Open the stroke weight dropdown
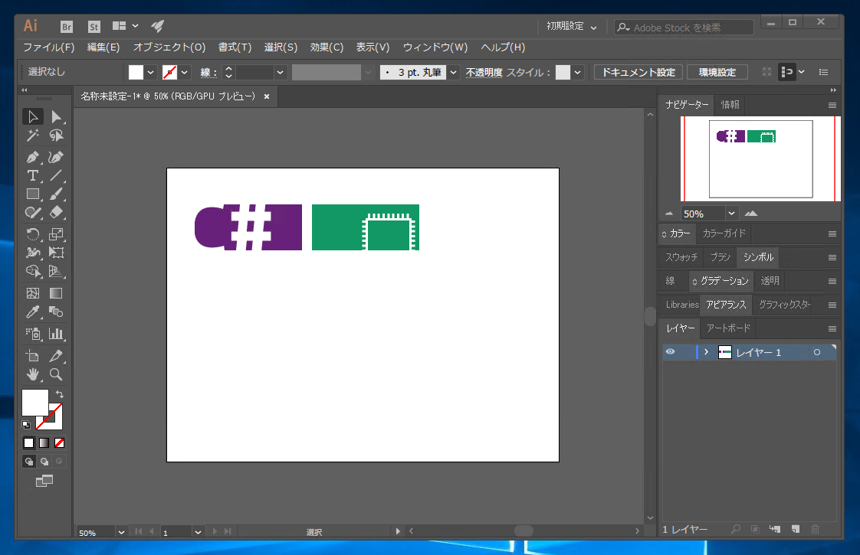860x555 pixels. tap(280, 72)
